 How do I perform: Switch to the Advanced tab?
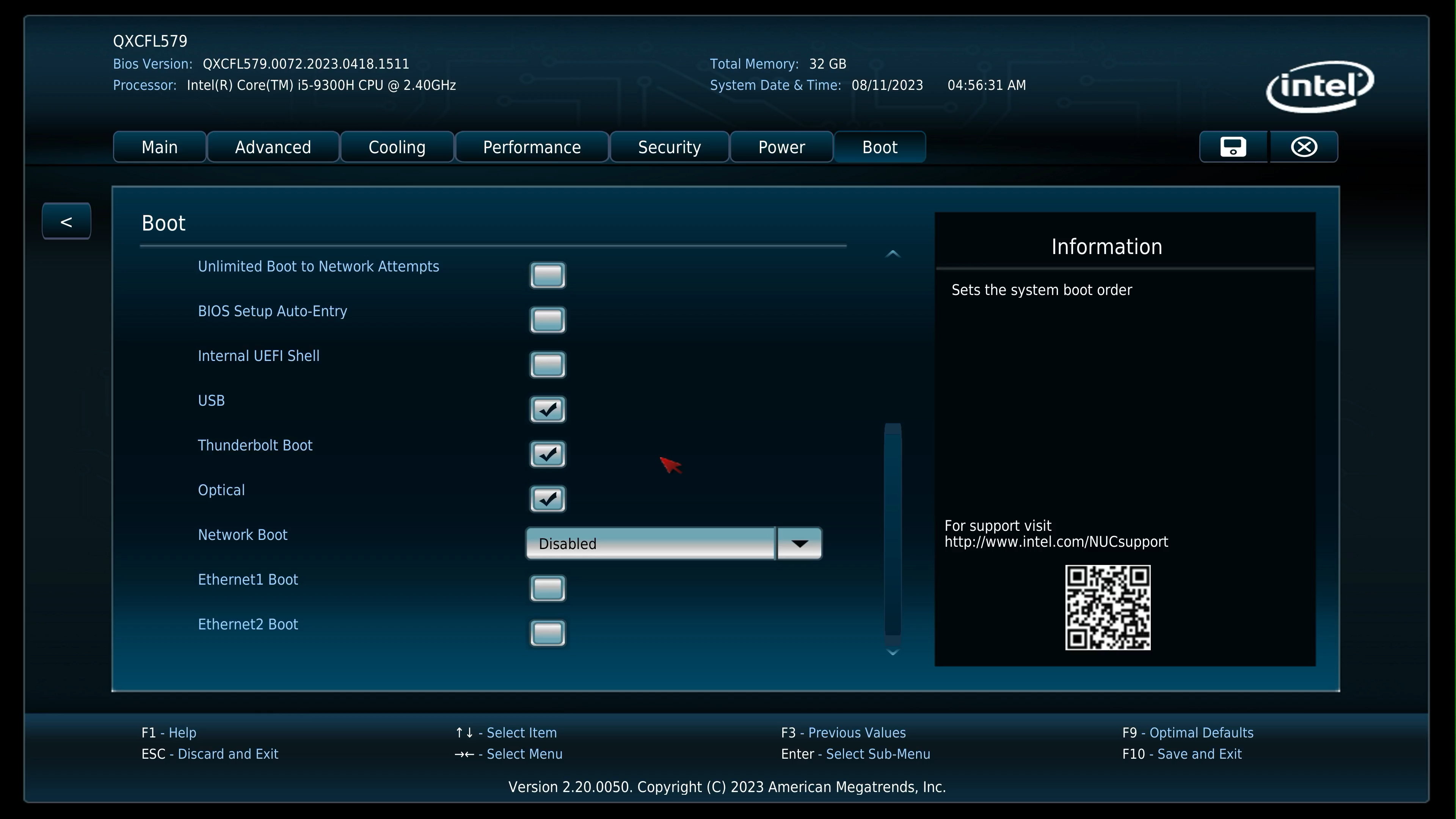coord(273,147)
